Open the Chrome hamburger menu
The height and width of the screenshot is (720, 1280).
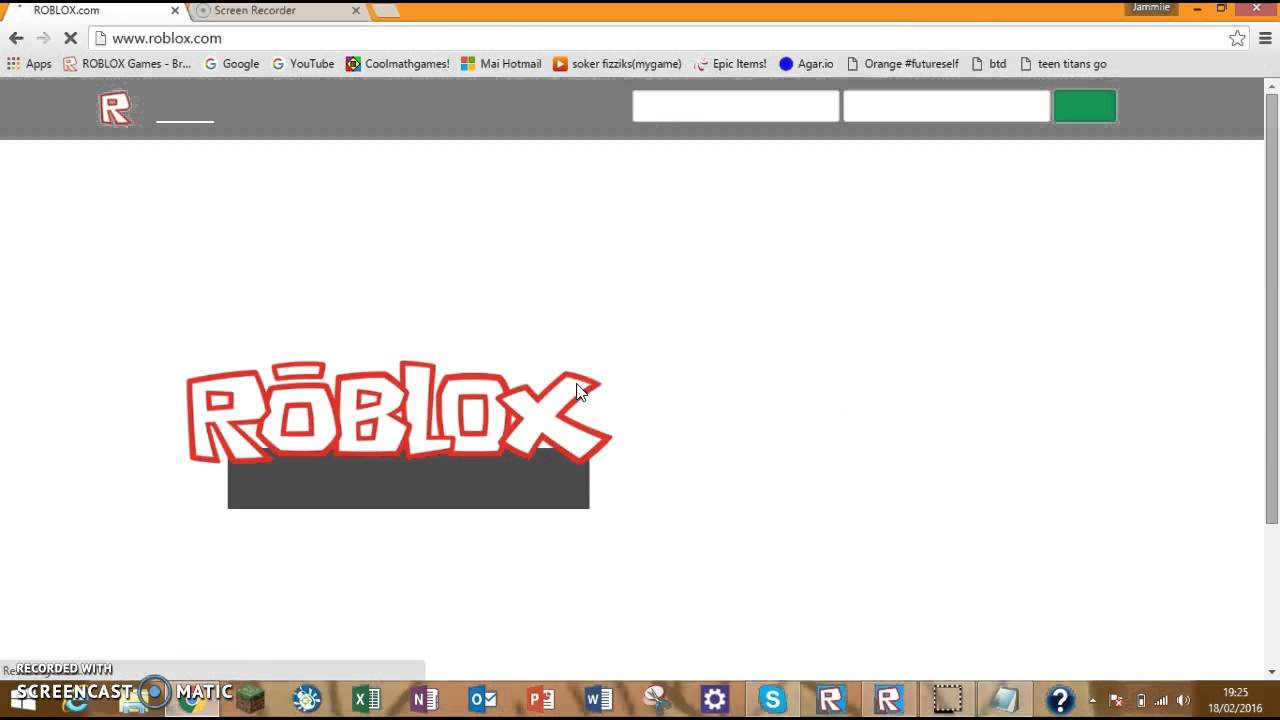coord(1266,38)
